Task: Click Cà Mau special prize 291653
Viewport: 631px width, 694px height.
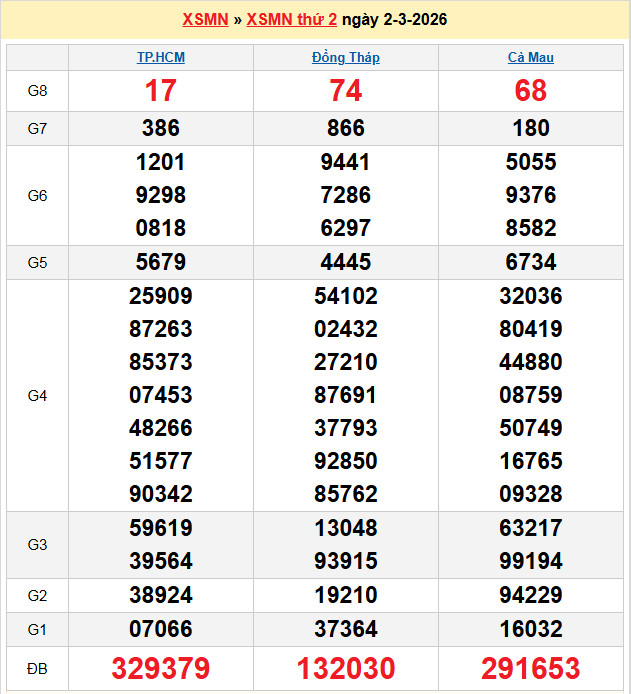Action: 530,669
